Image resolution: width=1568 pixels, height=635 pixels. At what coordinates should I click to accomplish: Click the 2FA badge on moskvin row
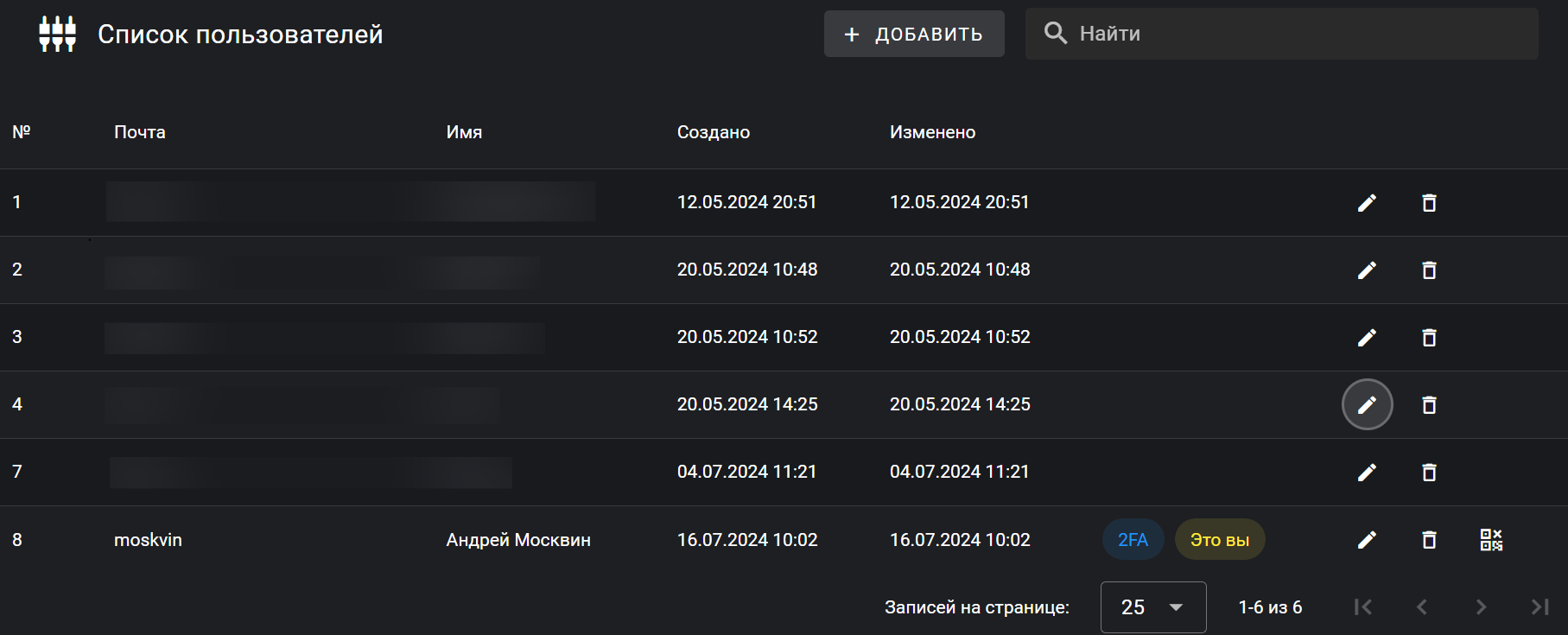(x=1133, y=540)
